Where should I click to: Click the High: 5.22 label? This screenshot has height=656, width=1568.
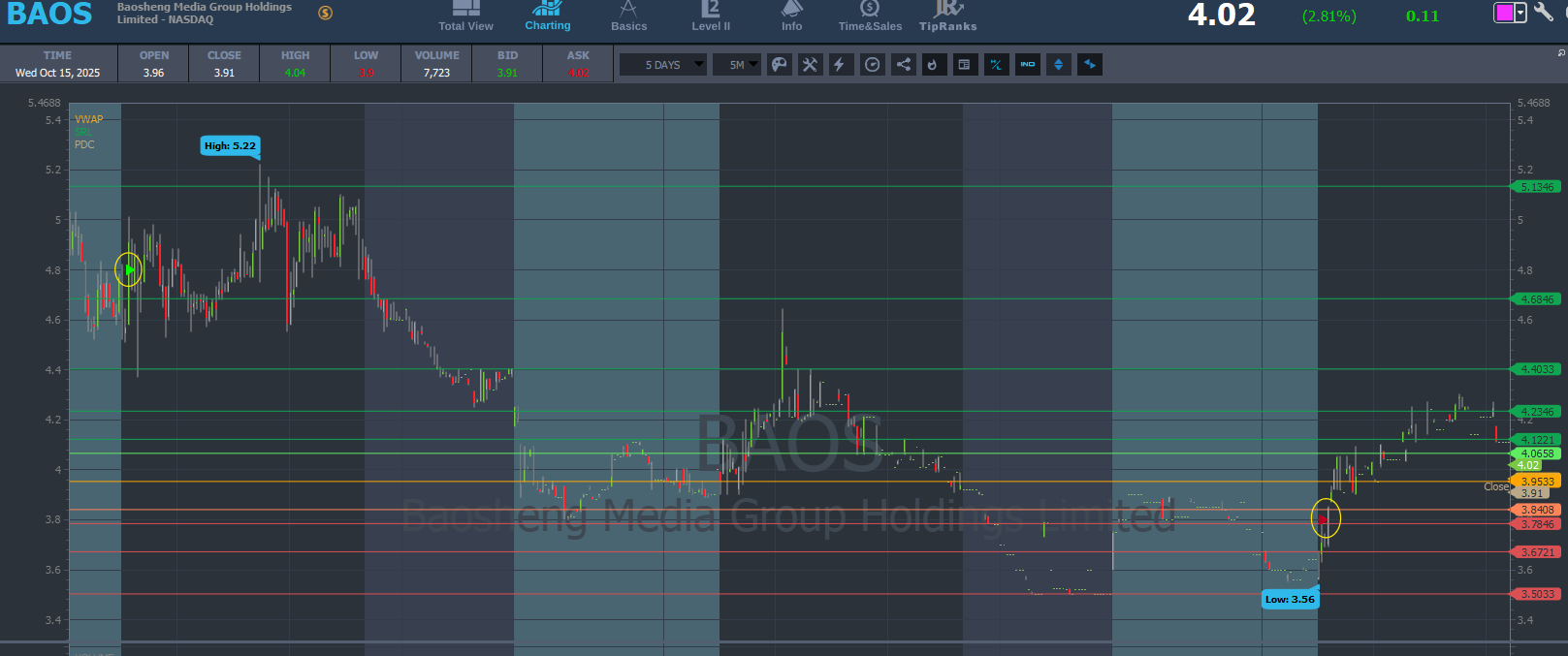230,146
